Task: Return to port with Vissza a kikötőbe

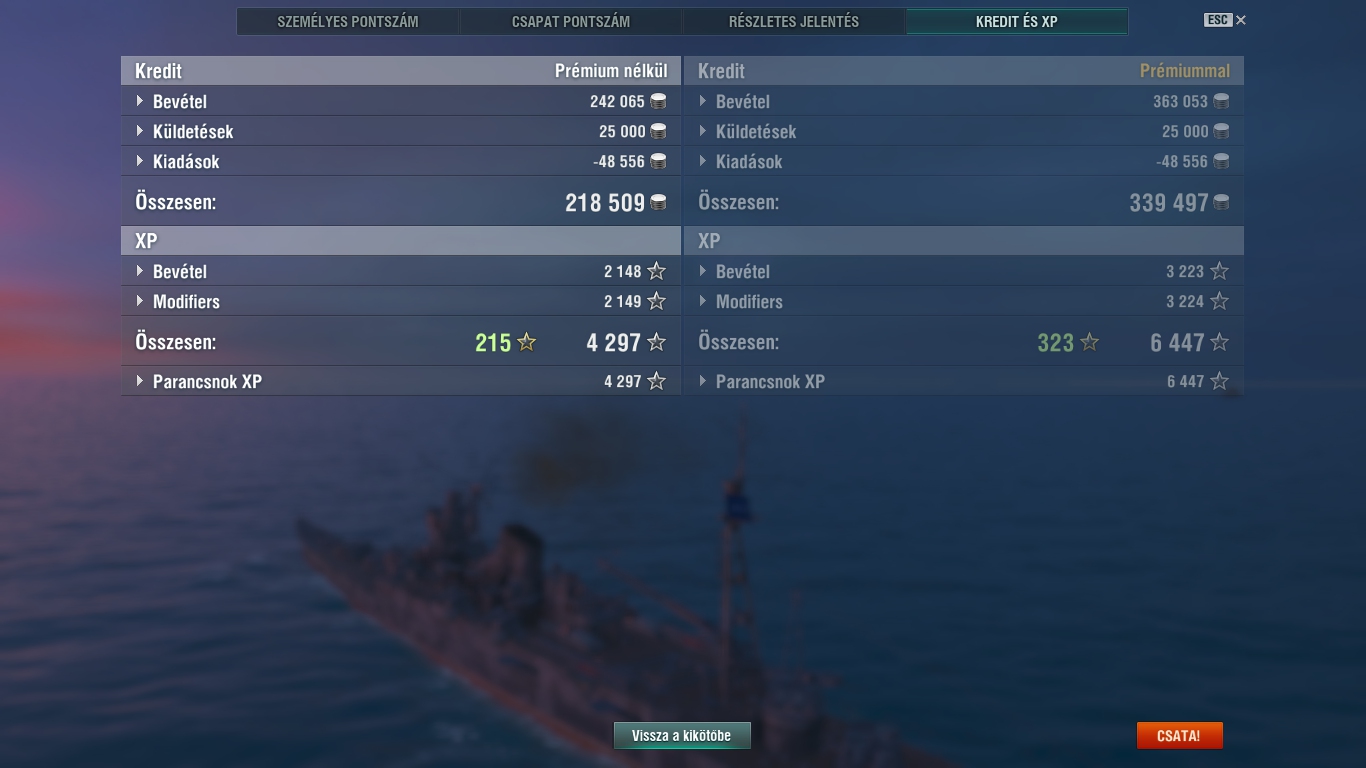Action: (682, 736)
